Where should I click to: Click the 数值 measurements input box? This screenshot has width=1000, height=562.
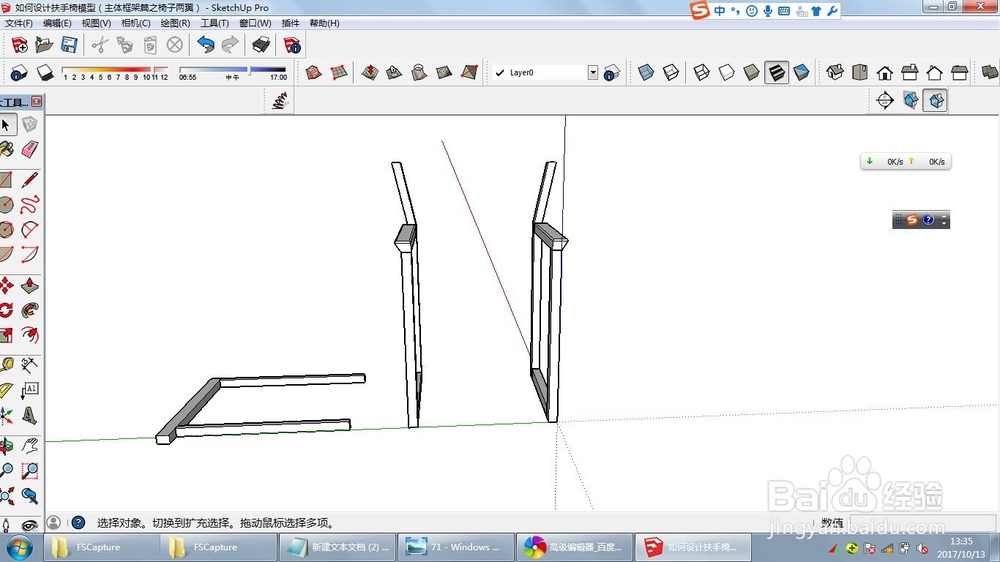(923, 523)
